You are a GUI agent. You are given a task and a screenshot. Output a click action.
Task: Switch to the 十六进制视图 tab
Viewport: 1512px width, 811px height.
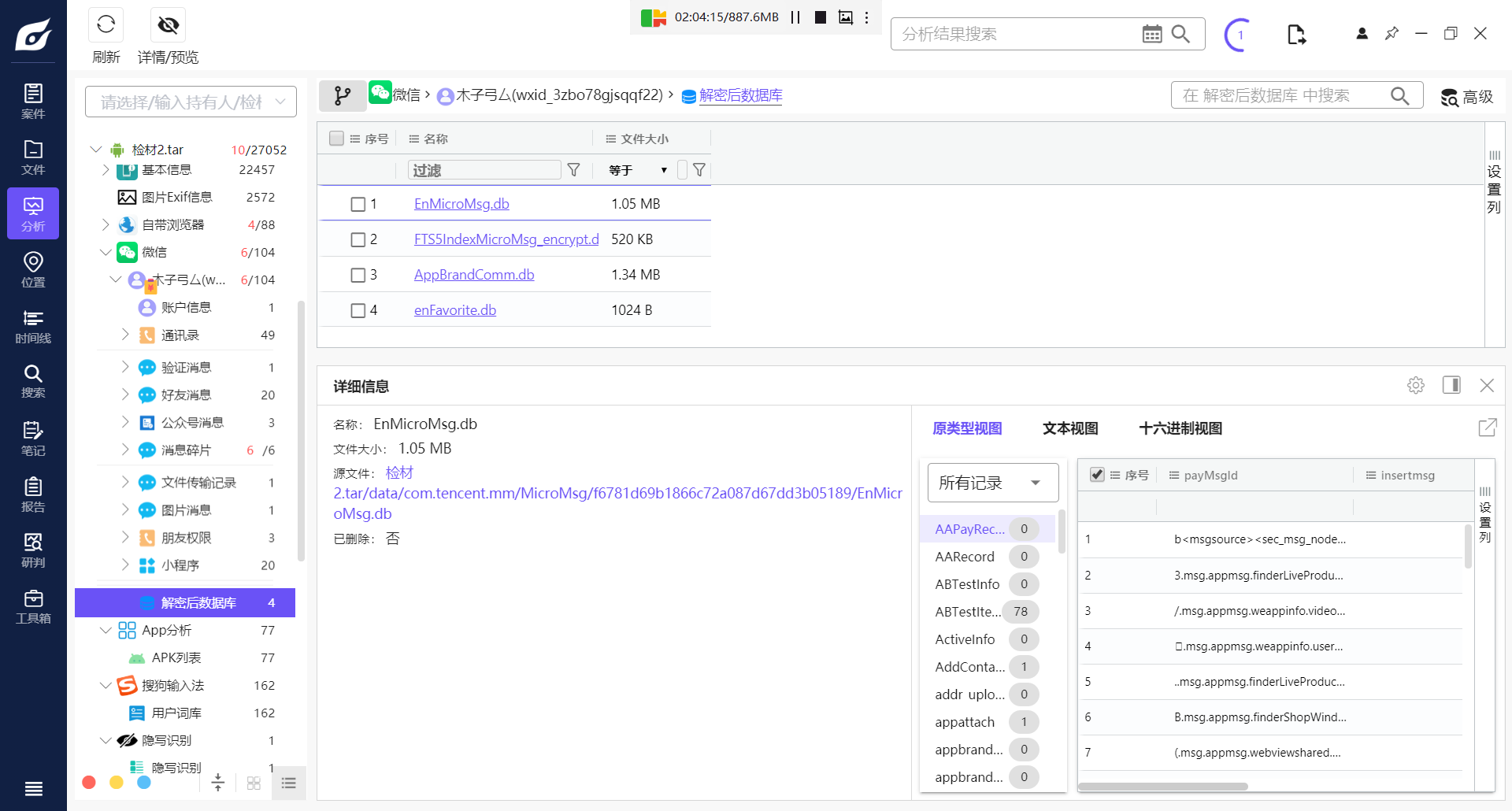[1180, 428]
